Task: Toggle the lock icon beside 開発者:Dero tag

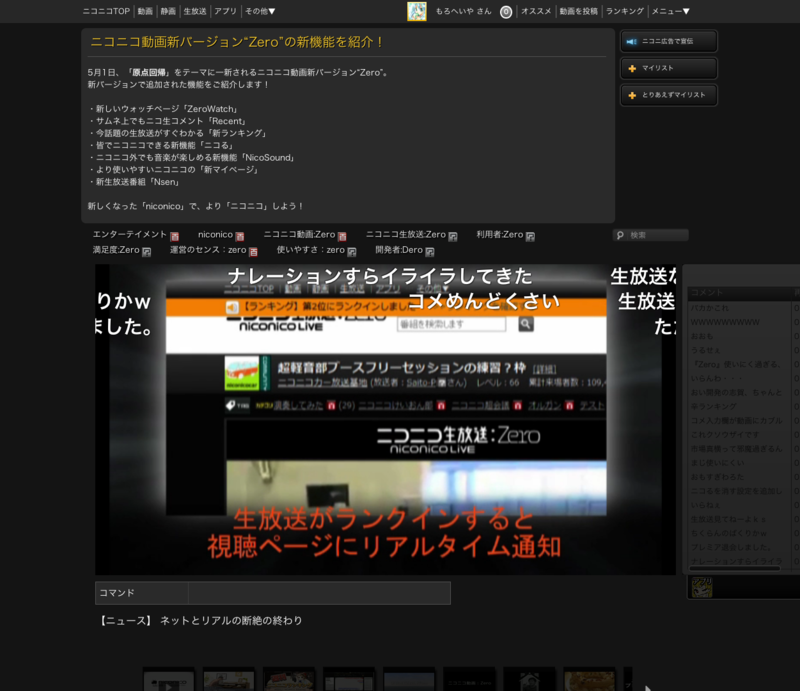Action: (429, 252)
